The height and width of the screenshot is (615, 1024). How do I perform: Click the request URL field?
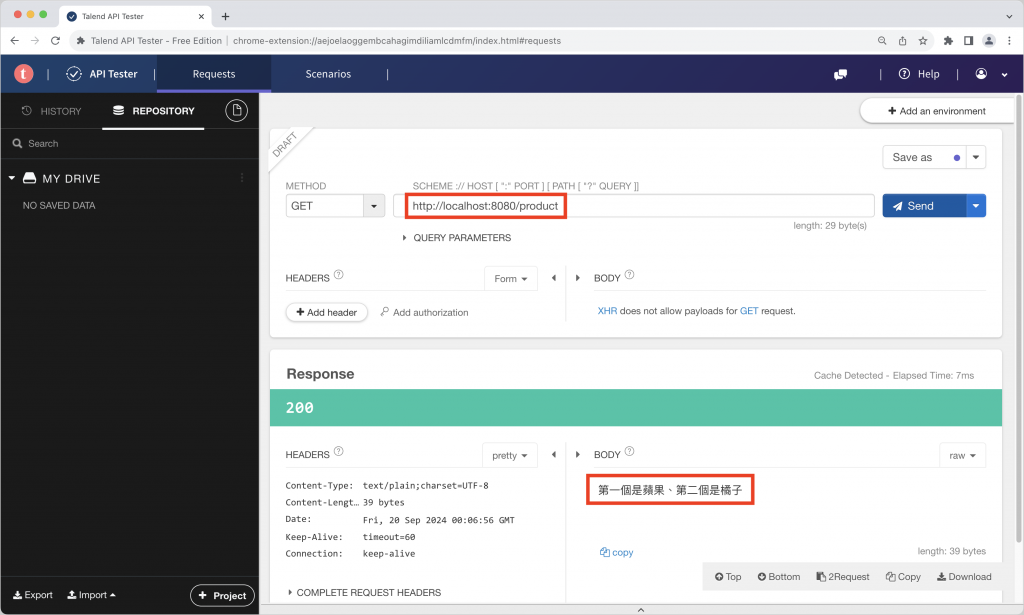633,206
